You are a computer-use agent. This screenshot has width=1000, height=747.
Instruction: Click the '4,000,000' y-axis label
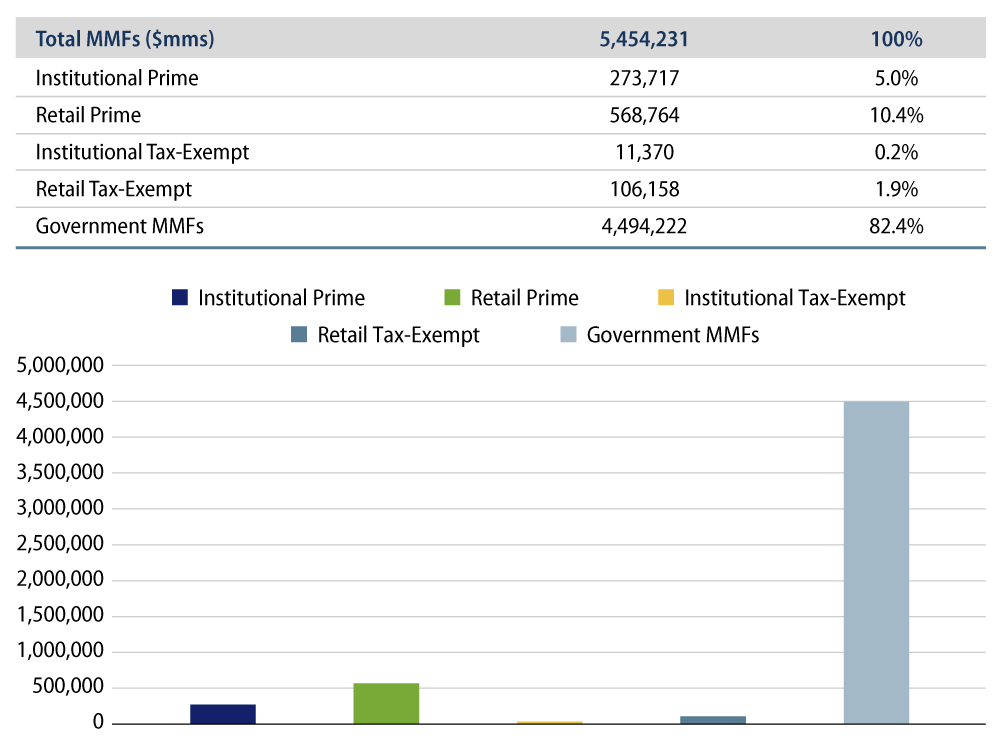tap(60, 436)
